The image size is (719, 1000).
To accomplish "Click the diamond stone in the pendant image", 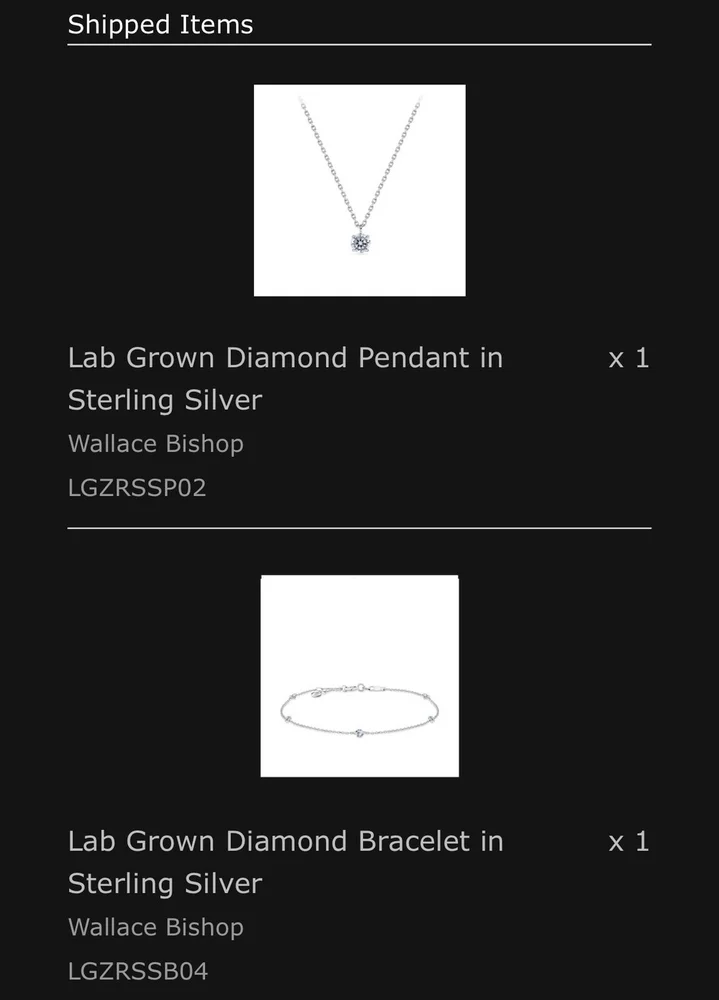I will pos(359,241).
